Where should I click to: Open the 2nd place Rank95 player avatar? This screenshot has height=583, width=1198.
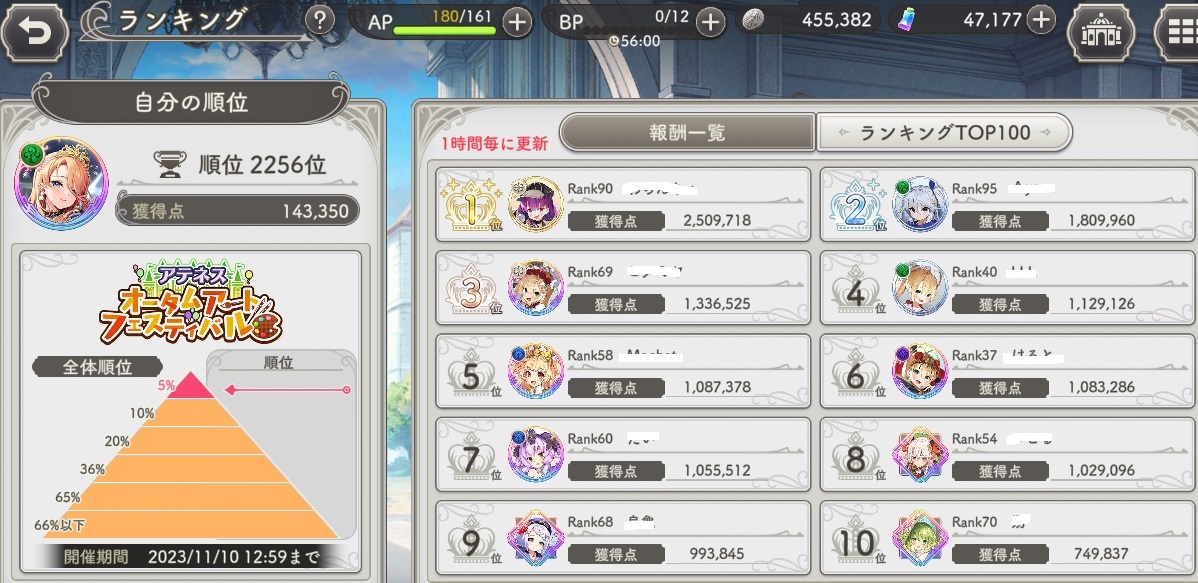click(921, 204)
